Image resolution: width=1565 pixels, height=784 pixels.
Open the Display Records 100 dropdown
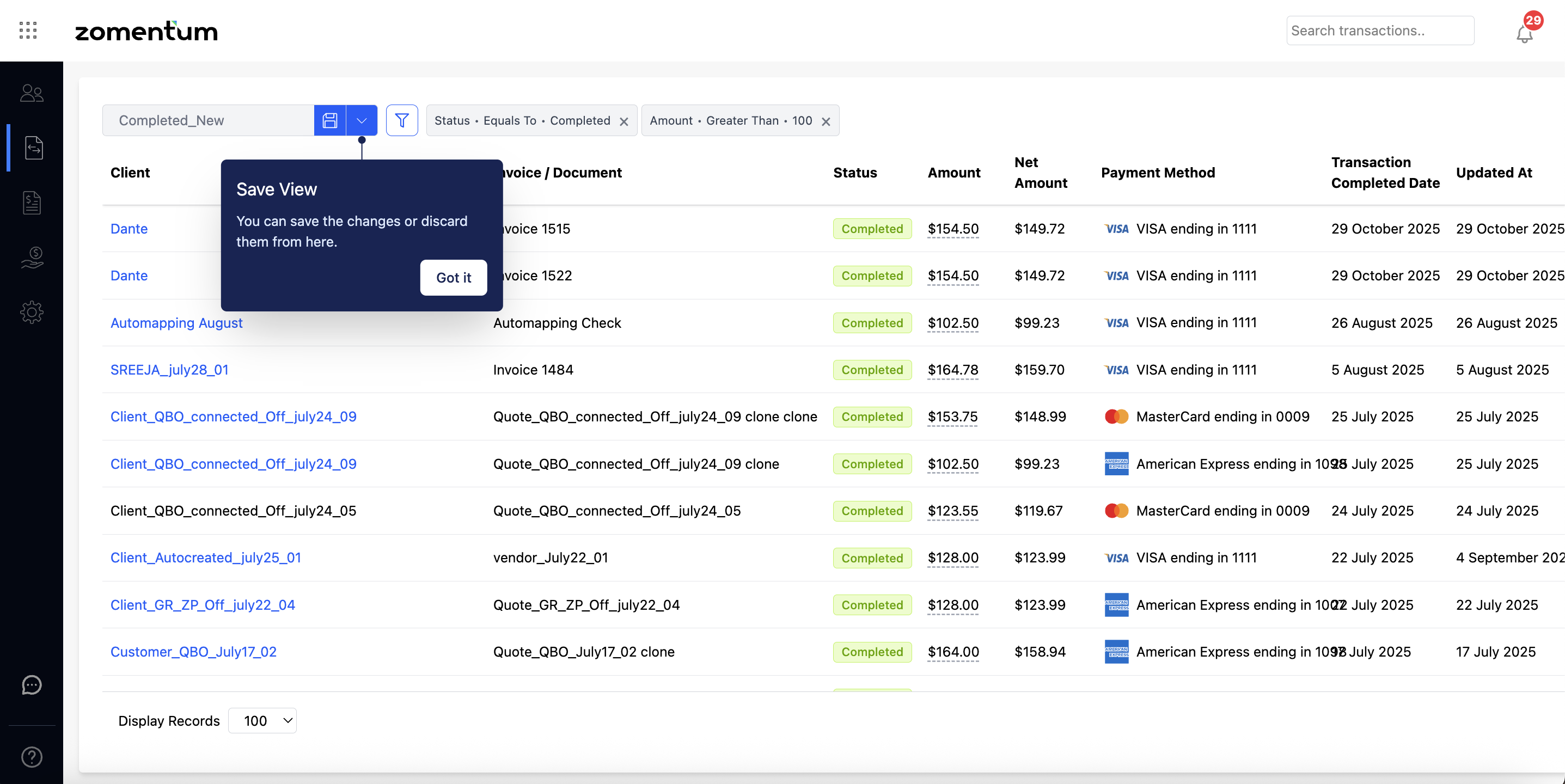[x=262, y=720]
